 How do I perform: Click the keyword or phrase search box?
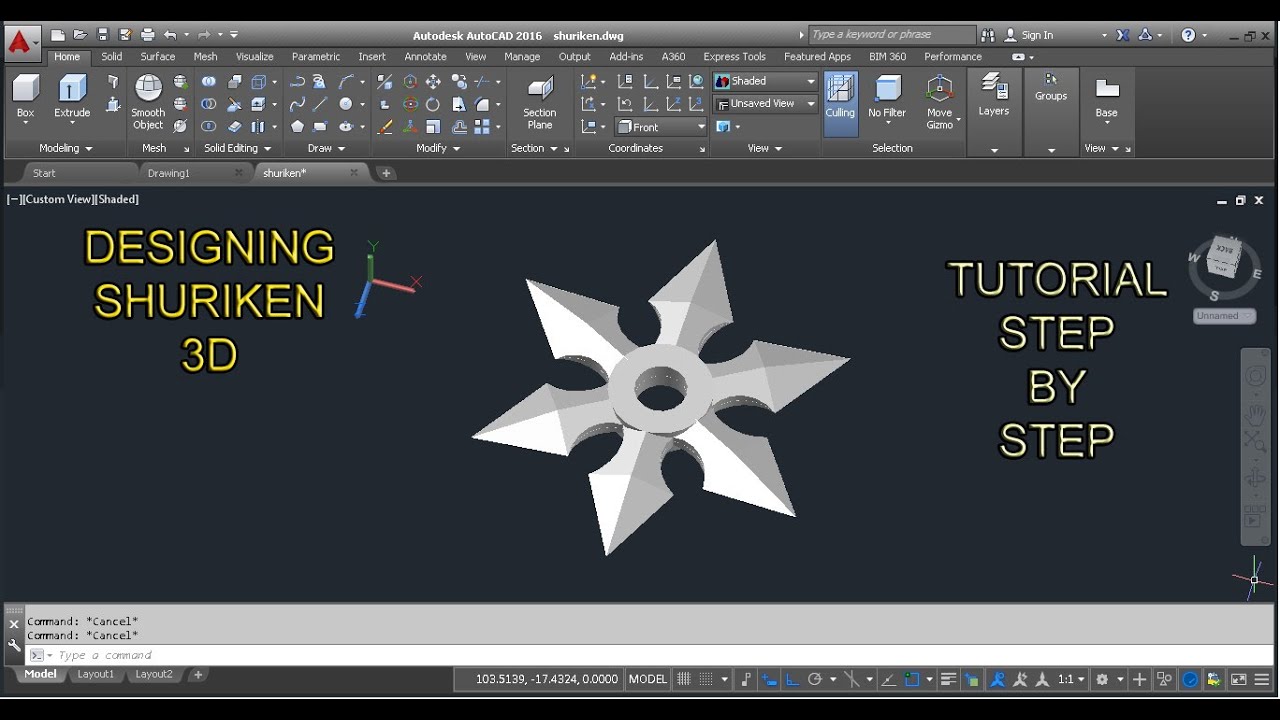pos(890,35)
